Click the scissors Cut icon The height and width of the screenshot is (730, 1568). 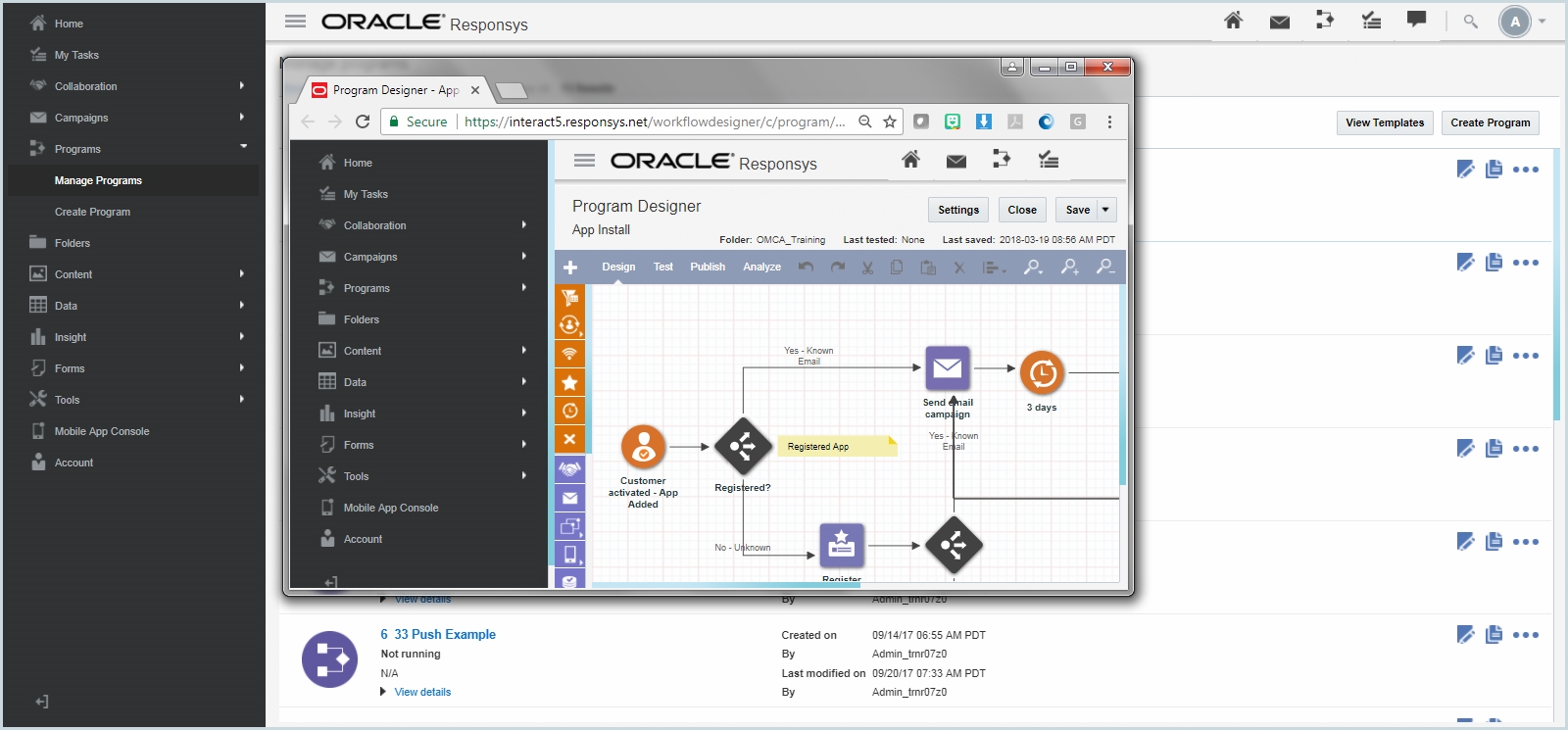(x=867, y=267)
